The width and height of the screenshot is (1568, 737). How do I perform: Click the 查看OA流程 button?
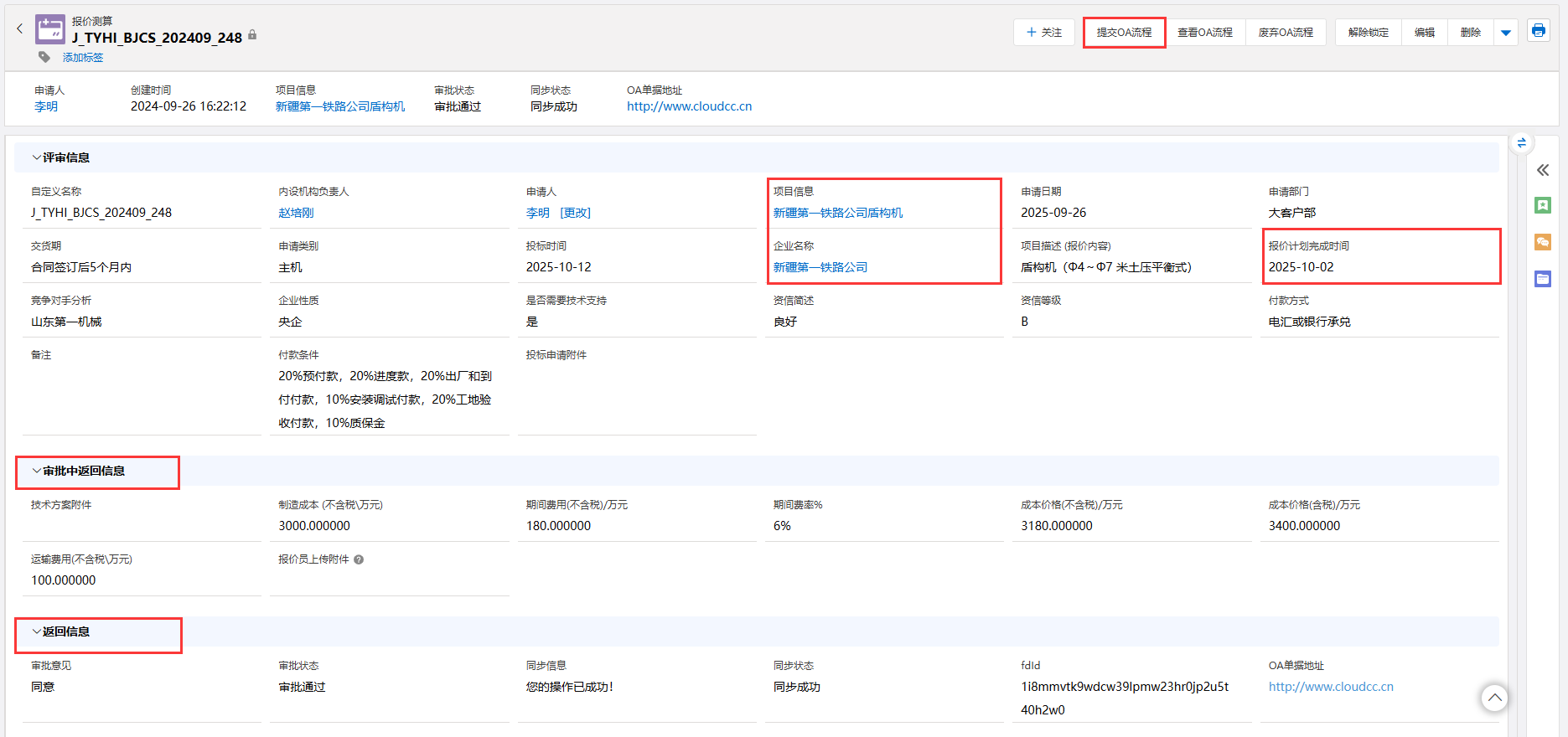pyautogui.click(x=1204, y=33)
